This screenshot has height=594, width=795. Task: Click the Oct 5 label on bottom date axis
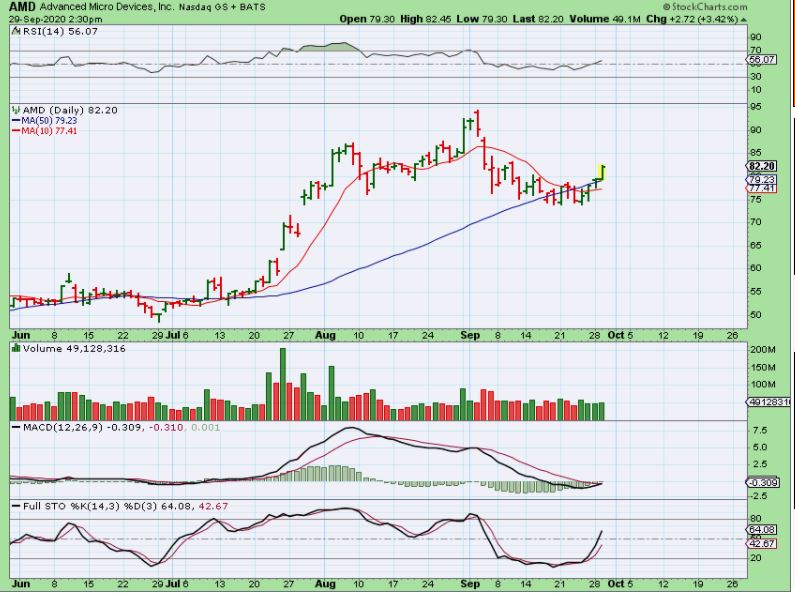[620, 584]
